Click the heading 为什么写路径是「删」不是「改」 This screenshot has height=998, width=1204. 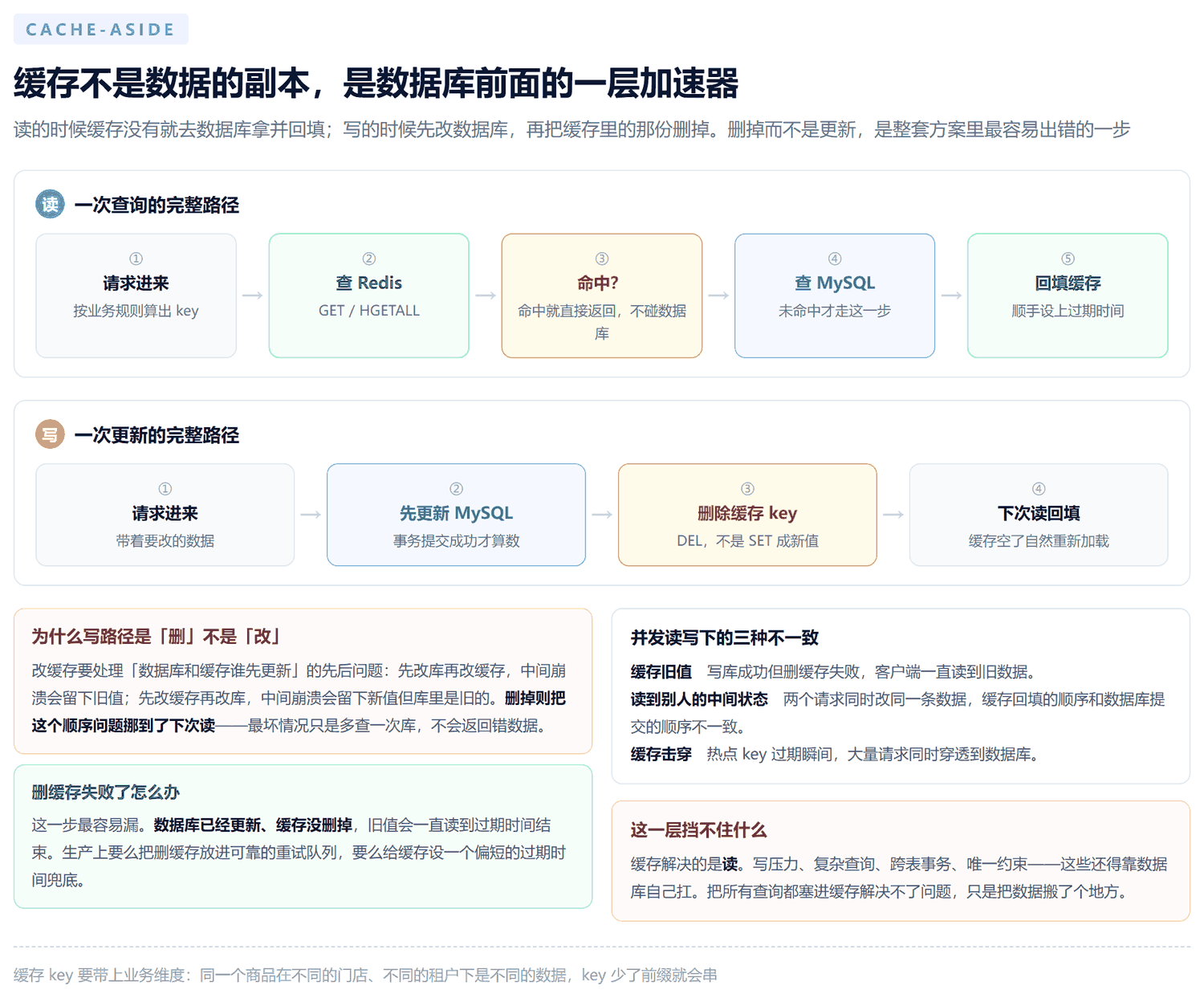[157, 637]
